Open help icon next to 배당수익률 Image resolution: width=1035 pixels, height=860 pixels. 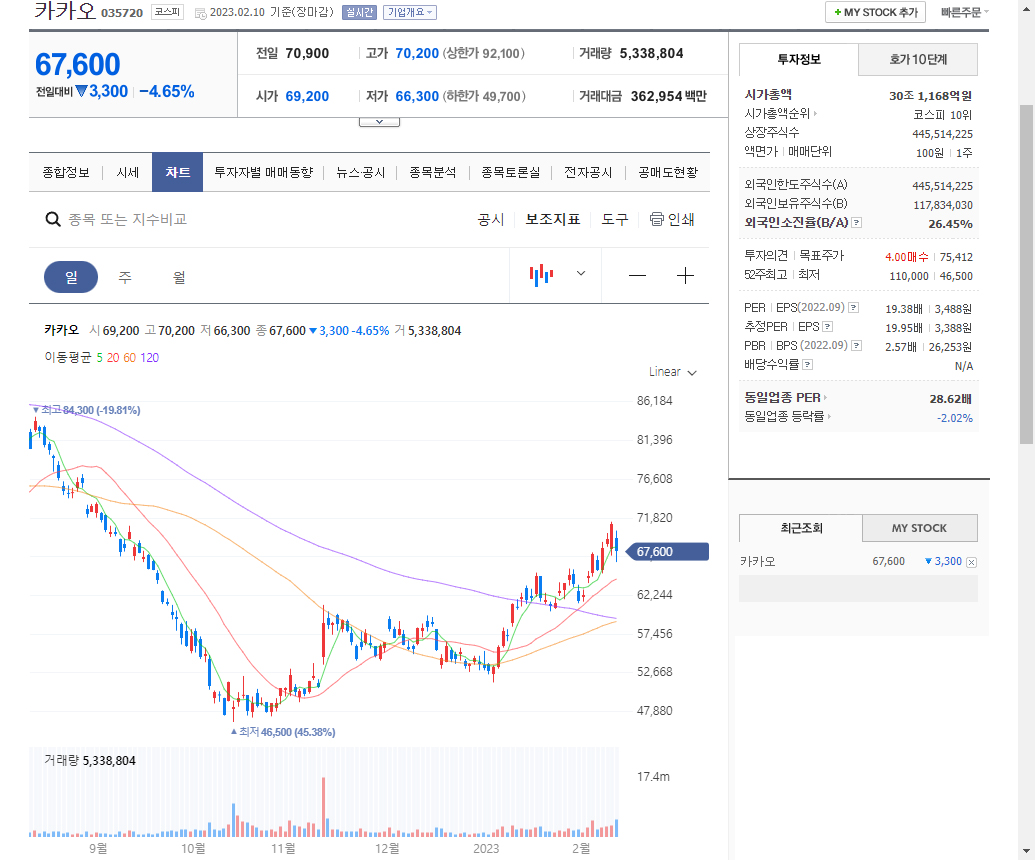807,364
